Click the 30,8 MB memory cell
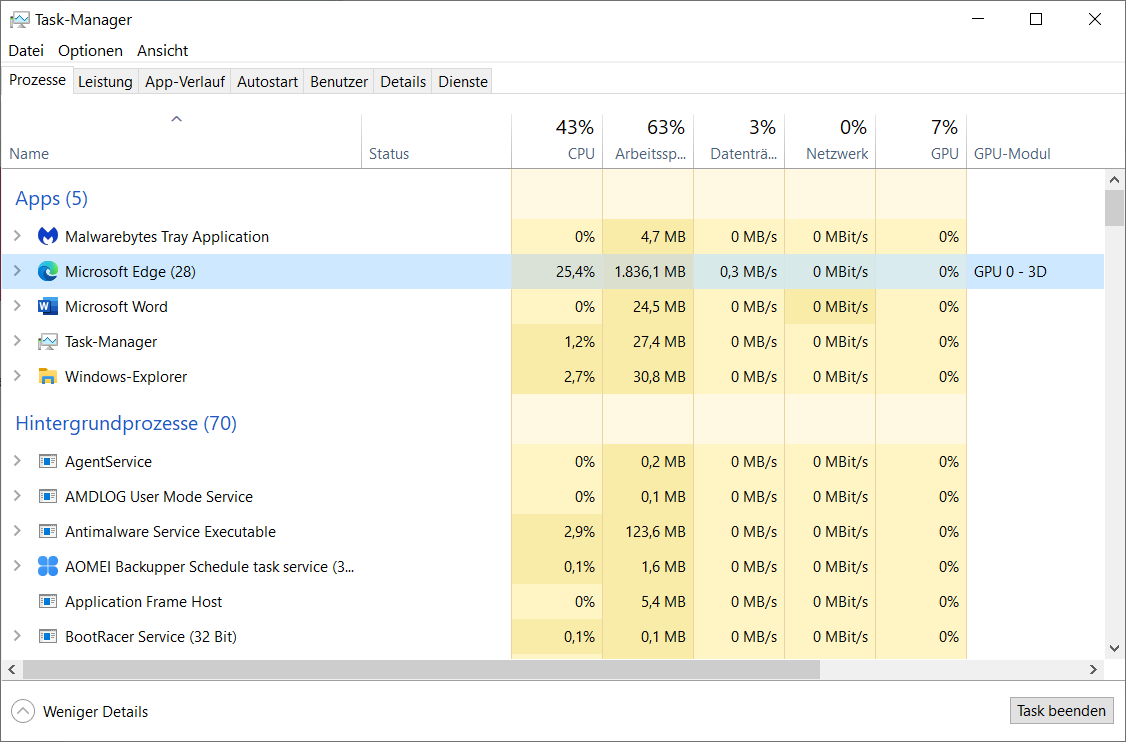 tap(648, 376)
